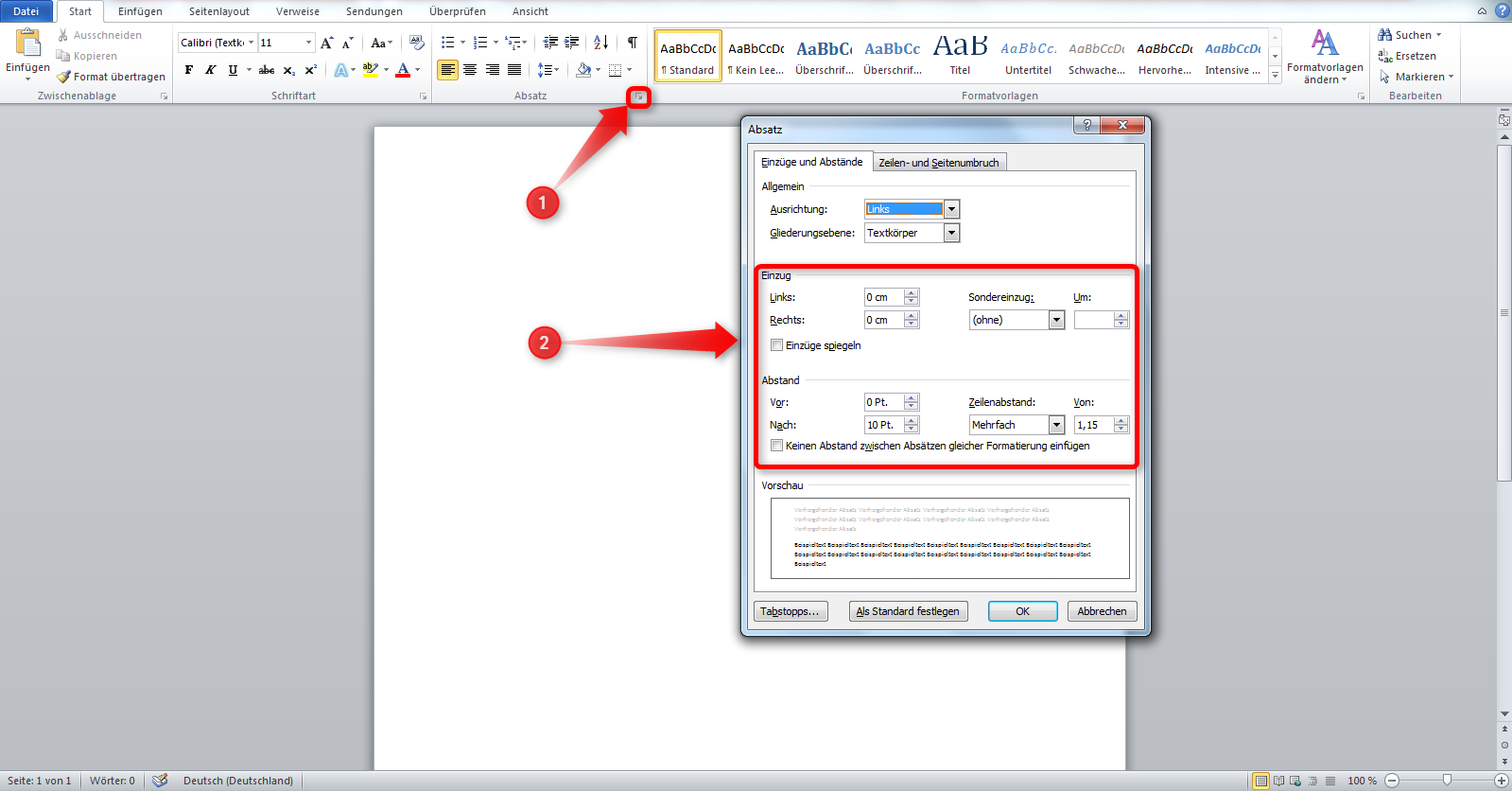Open Schriftart dialog launcher
The image size is (1512, 791).
tap(423, 97)
